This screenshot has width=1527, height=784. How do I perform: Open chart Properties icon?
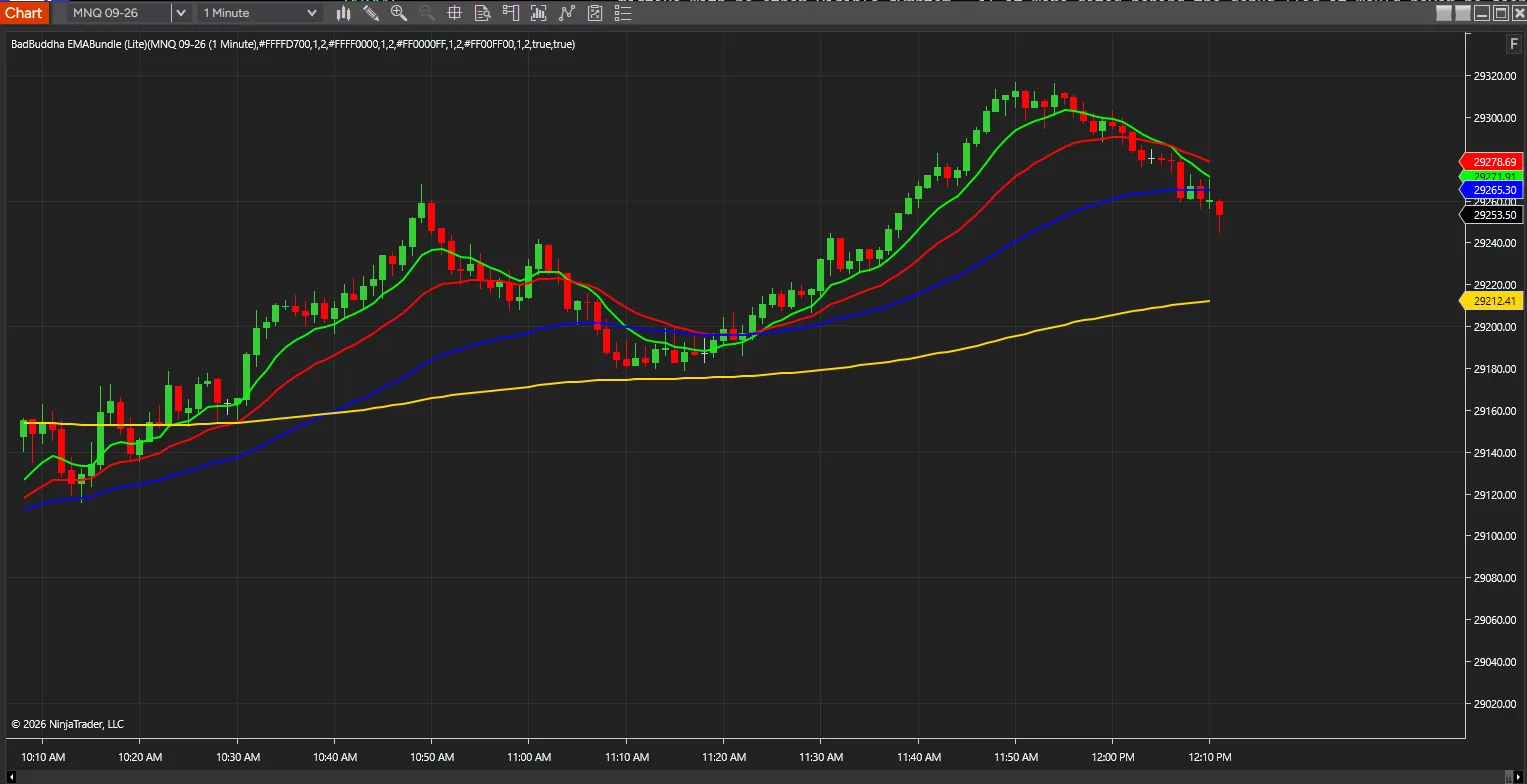click(595, 13)
